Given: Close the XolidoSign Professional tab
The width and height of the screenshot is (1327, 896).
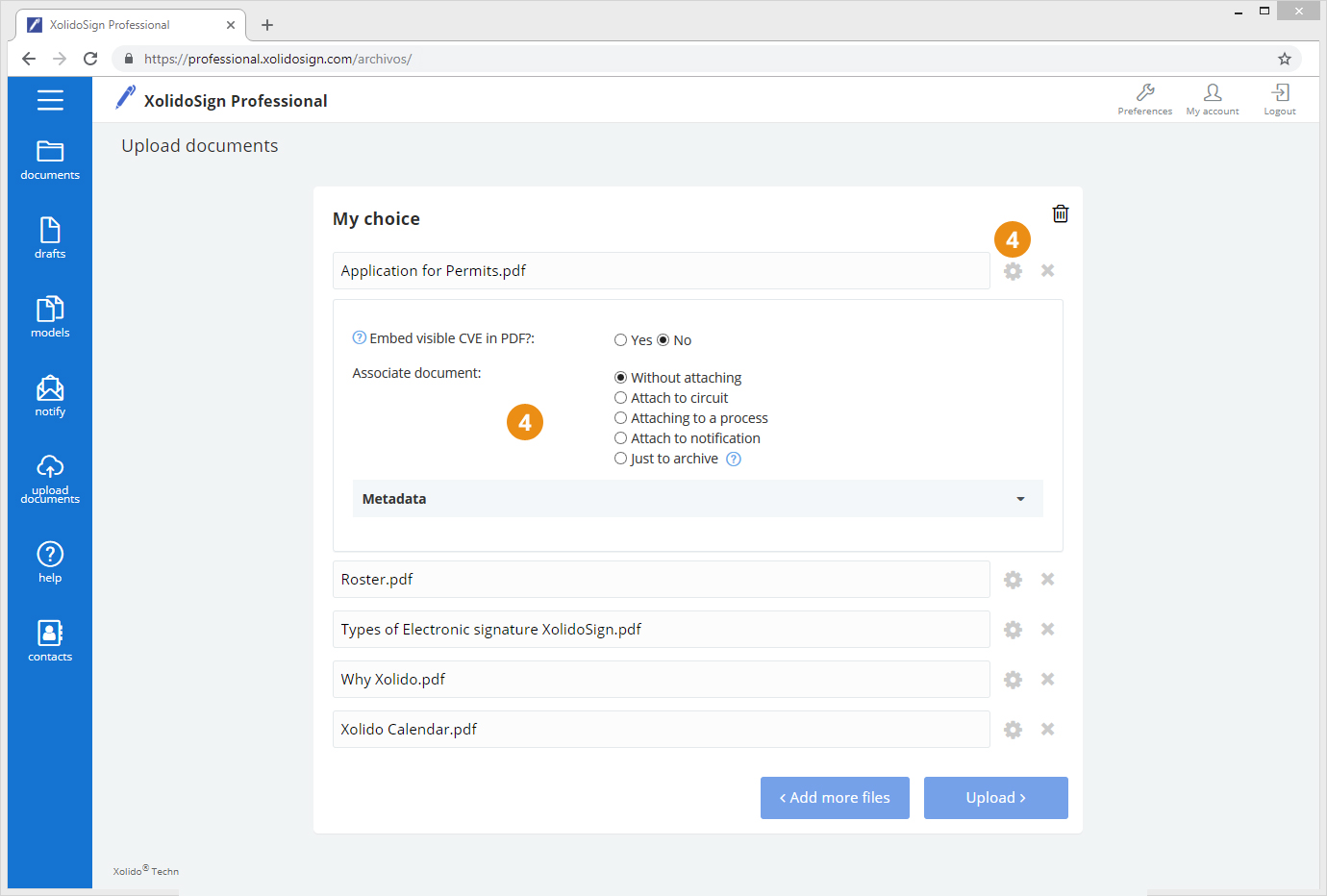Looking at the screenshot, I should tap(231, 25).
